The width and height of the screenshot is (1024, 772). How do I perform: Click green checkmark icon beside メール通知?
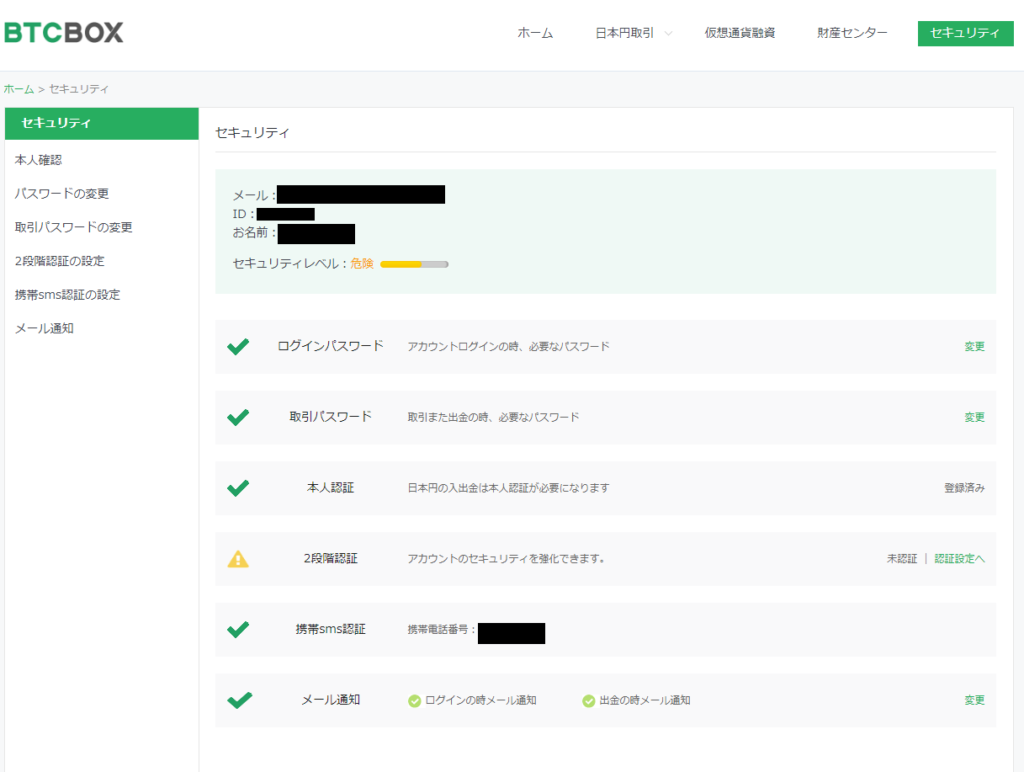click(x=238, y=700)
